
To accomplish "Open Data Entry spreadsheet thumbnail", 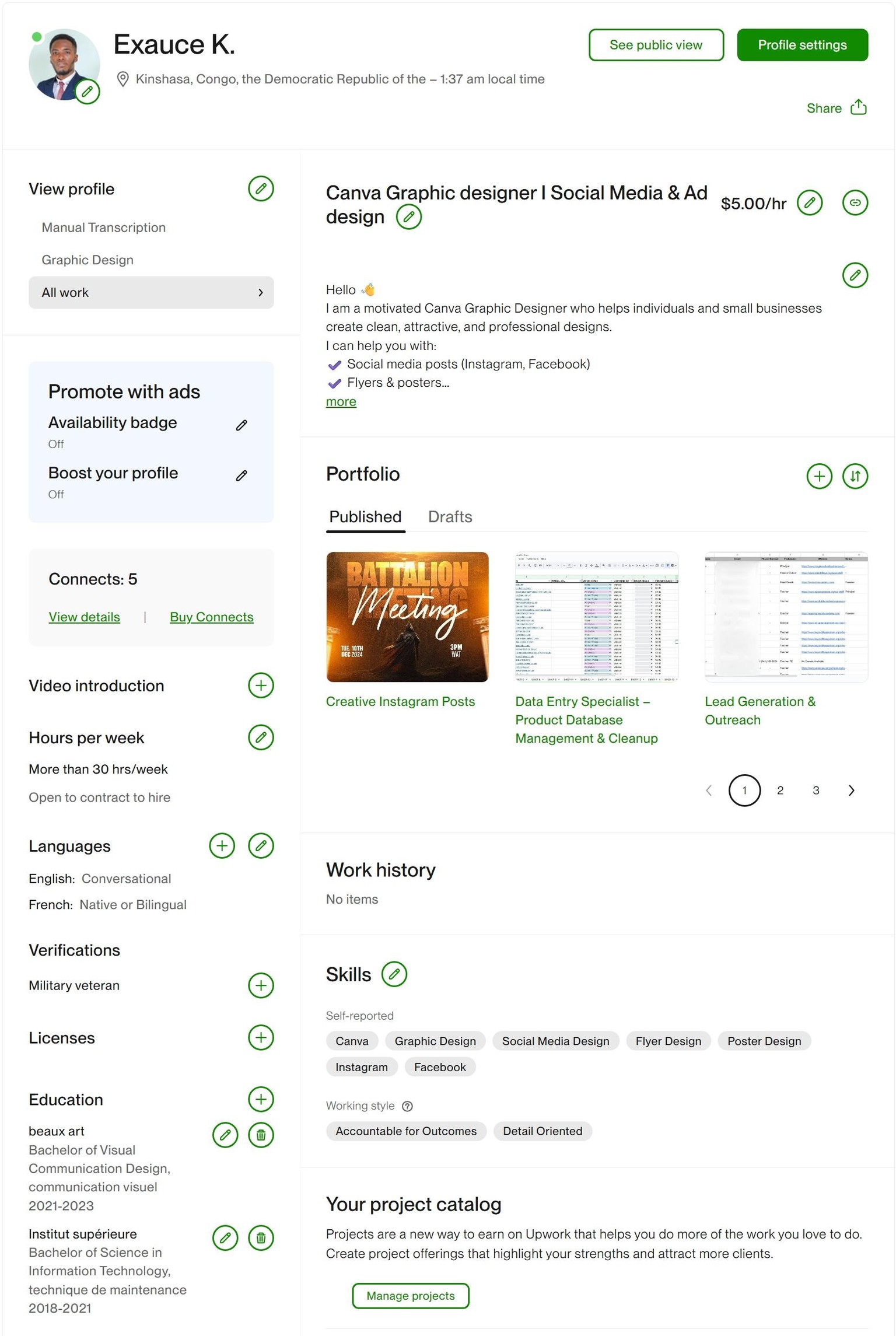I will 597,617.
